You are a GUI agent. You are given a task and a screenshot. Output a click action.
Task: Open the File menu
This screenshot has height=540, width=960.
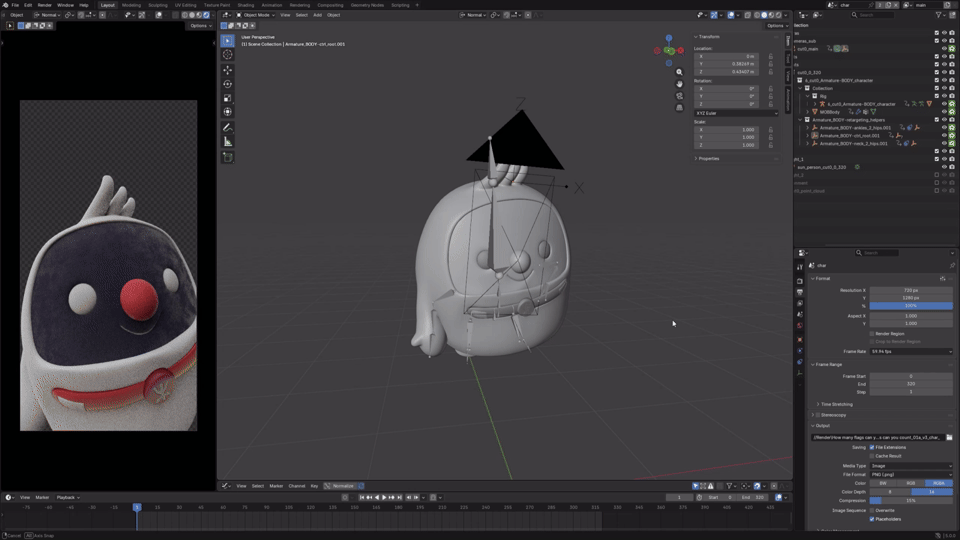(15, 5)
